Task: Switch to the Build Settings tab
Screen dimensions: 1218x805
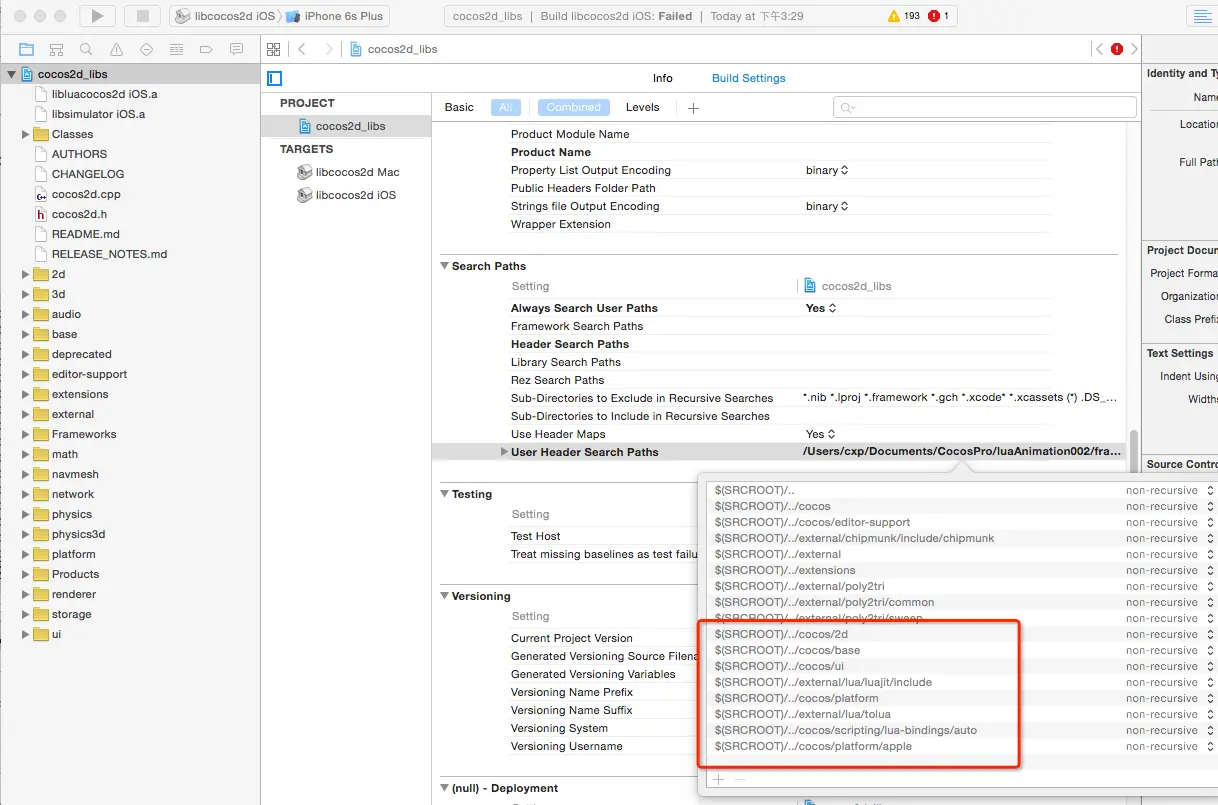Action: pos(749,78)
